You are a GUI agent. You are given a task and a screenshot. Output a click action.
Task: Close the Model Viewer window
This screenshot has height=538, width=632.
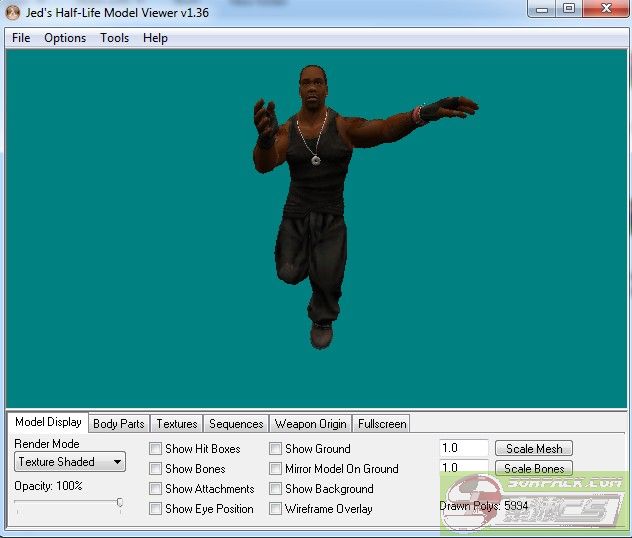[x=606, y=8]
